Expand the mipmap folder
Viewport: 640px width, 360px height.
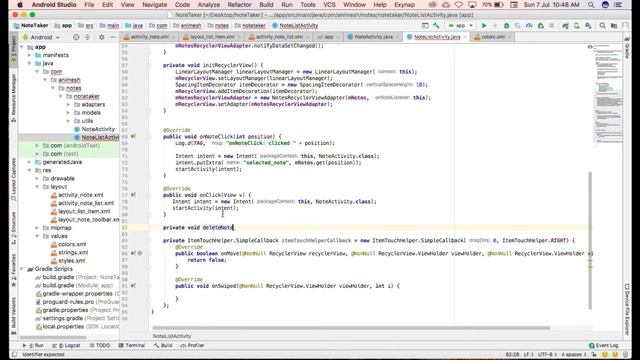coord(38,228)
